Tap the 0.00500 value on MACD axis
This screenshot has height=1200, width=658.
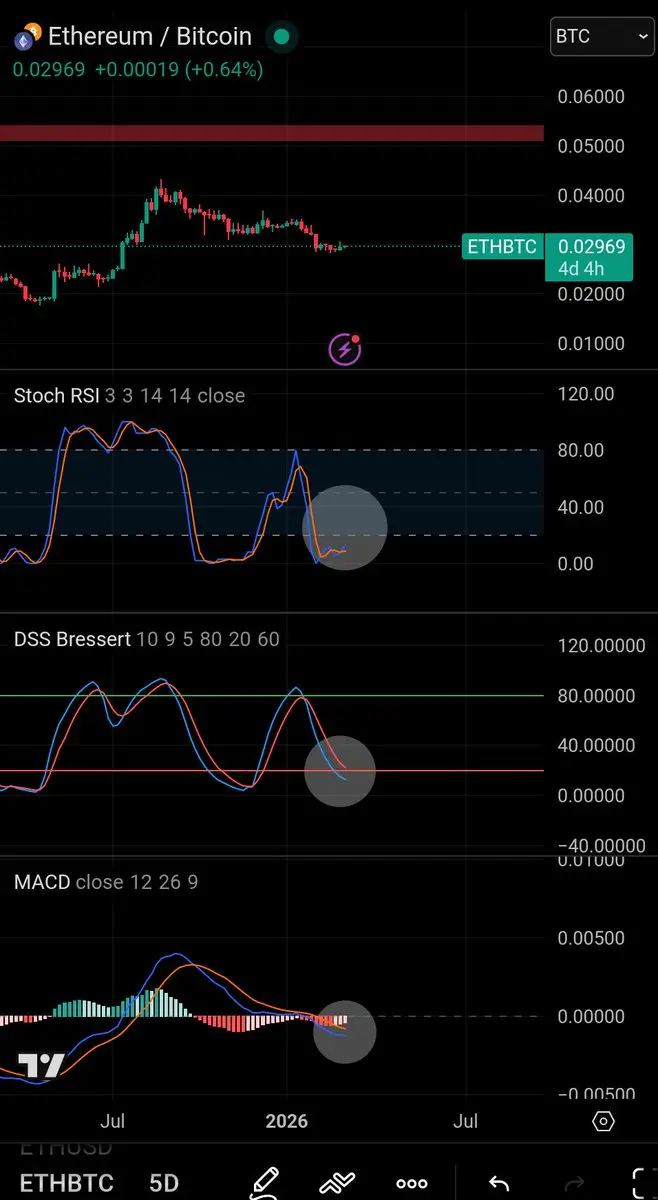click(x=590, y=939)
